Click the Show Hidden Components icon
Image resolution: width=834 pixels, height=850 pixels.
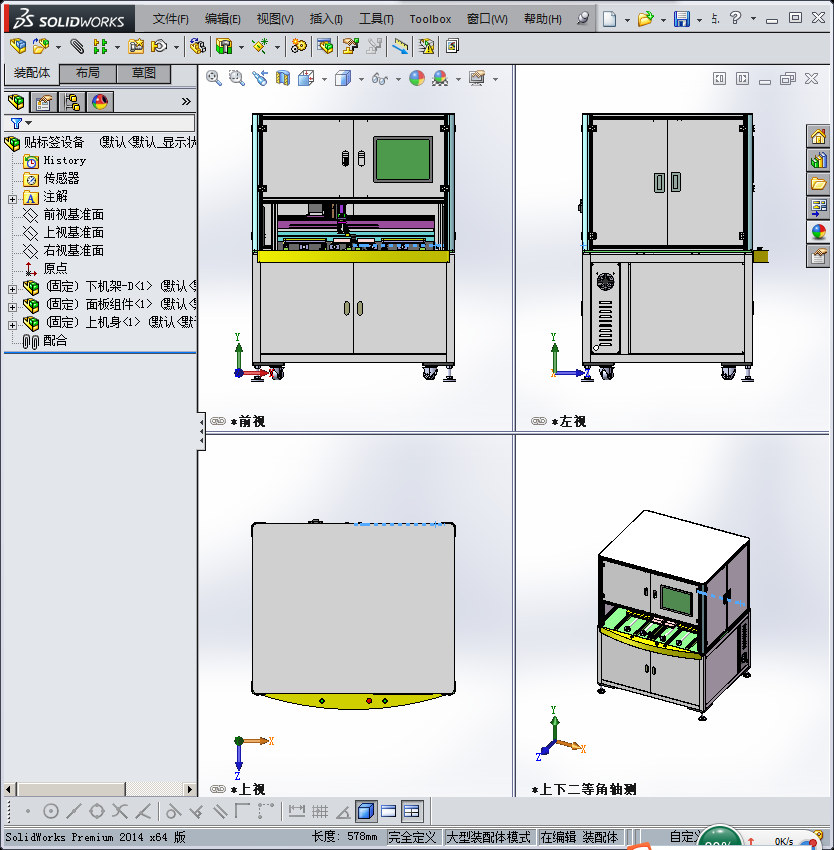pyautogui.click(x=197, y=47)
